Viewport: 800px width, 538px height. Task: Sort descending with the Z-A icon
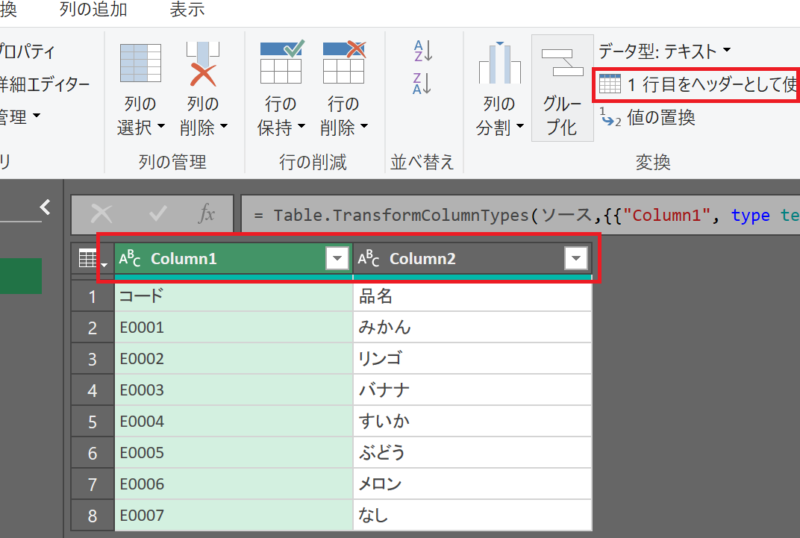[423, 83]
